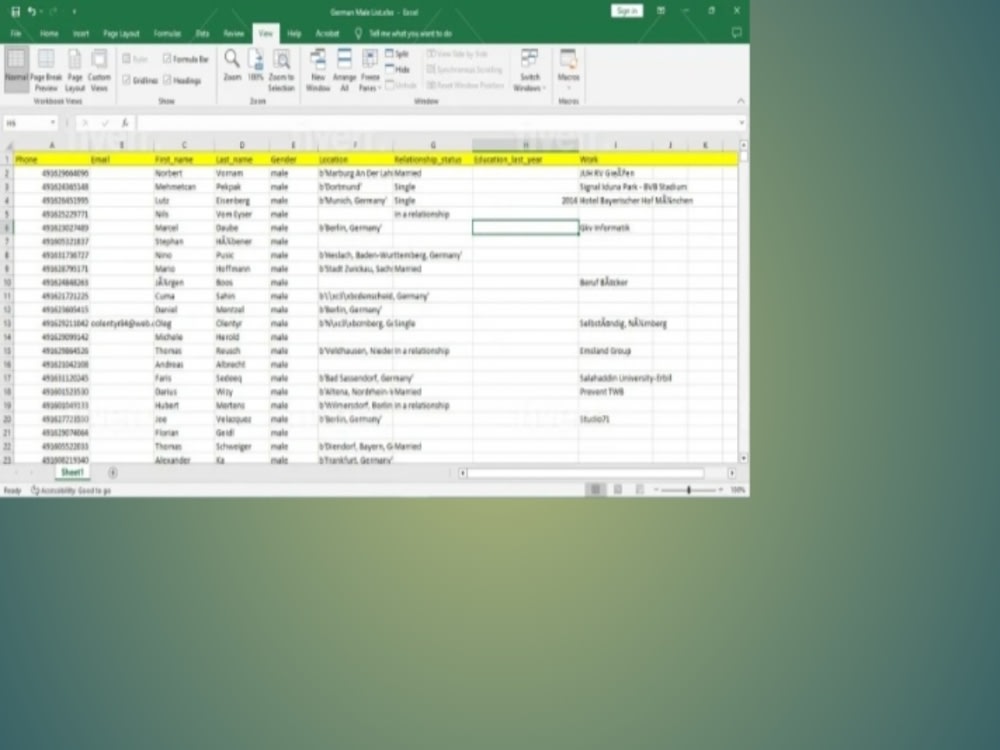
Task: Expand Freeze Panes dropdown
Action: pos(370,88)
